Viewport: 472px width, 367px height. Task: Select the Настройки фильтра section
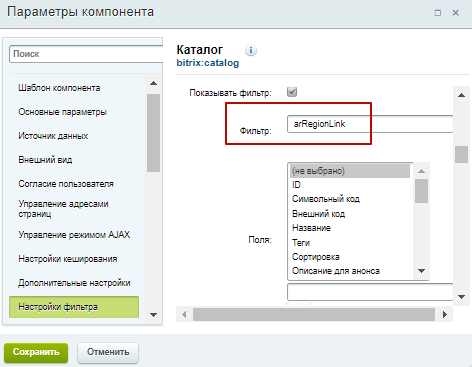pyautogui.click(x=74, y=307)
